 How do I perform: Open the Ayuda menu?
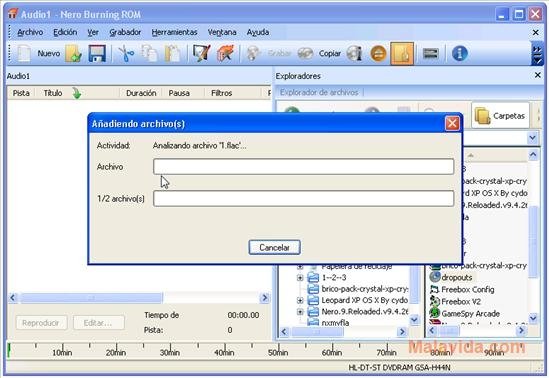tap(258, 32)
